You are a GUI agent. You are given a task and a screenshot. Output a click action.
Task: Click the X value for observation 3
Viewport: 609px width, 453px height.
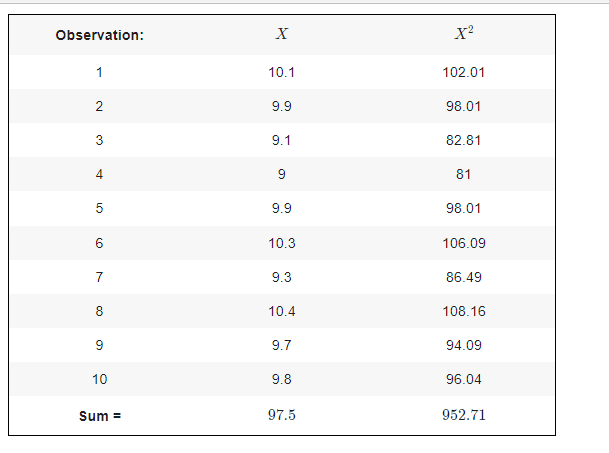pos(281,140)
